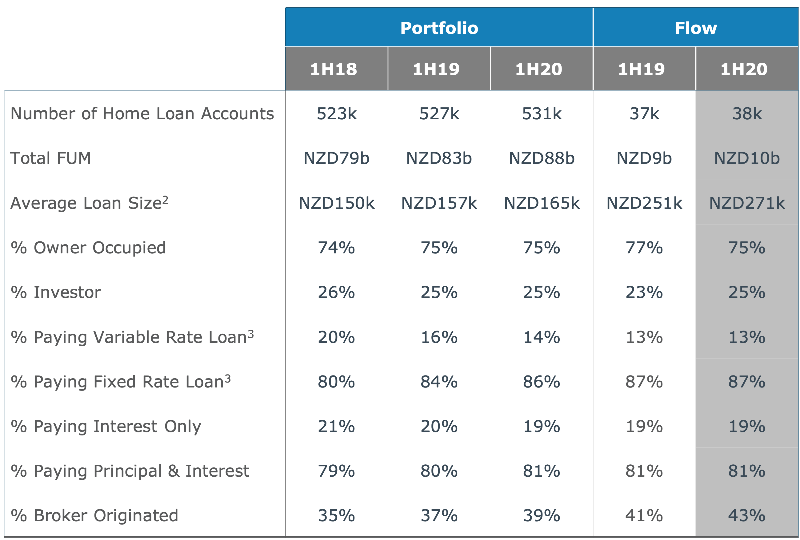Click the Number of Home Loan Accounts label
Viewport: 800px width, 540px height.
click(x=142, y=113)
